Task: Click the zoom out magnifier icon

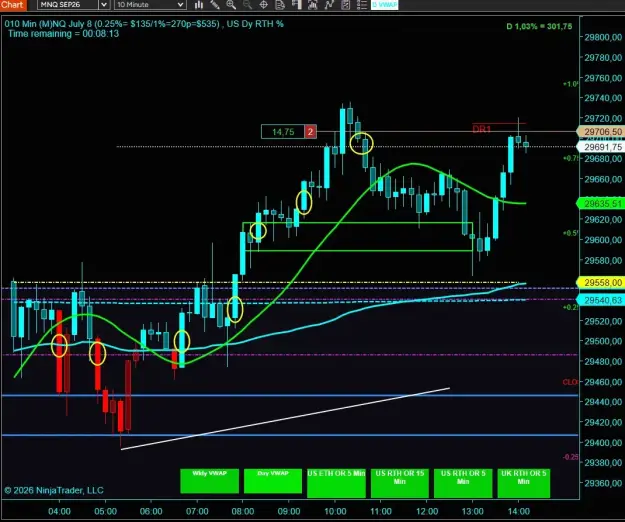Action: click(247, 5)
